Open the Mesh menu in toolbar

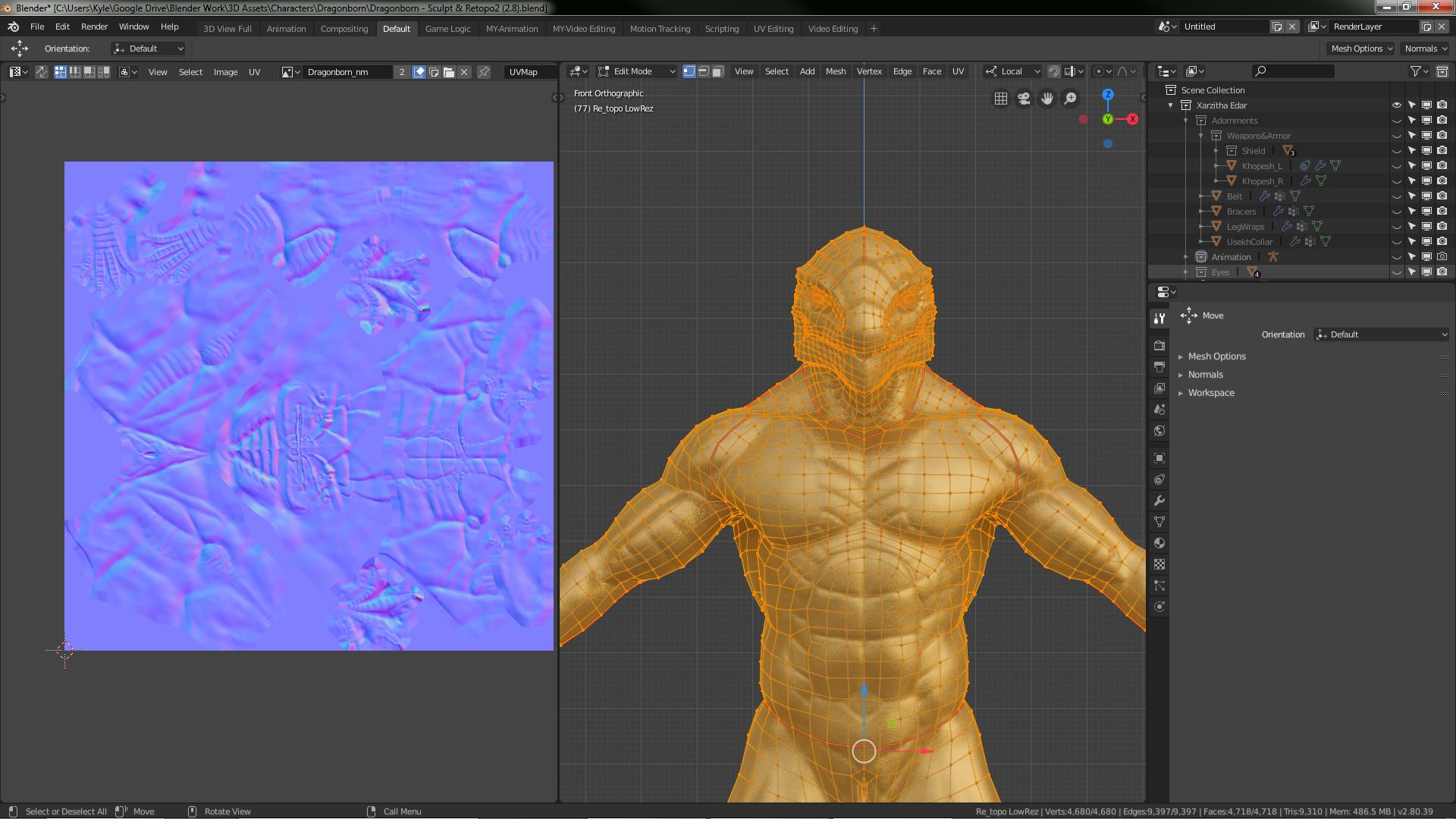836,71
